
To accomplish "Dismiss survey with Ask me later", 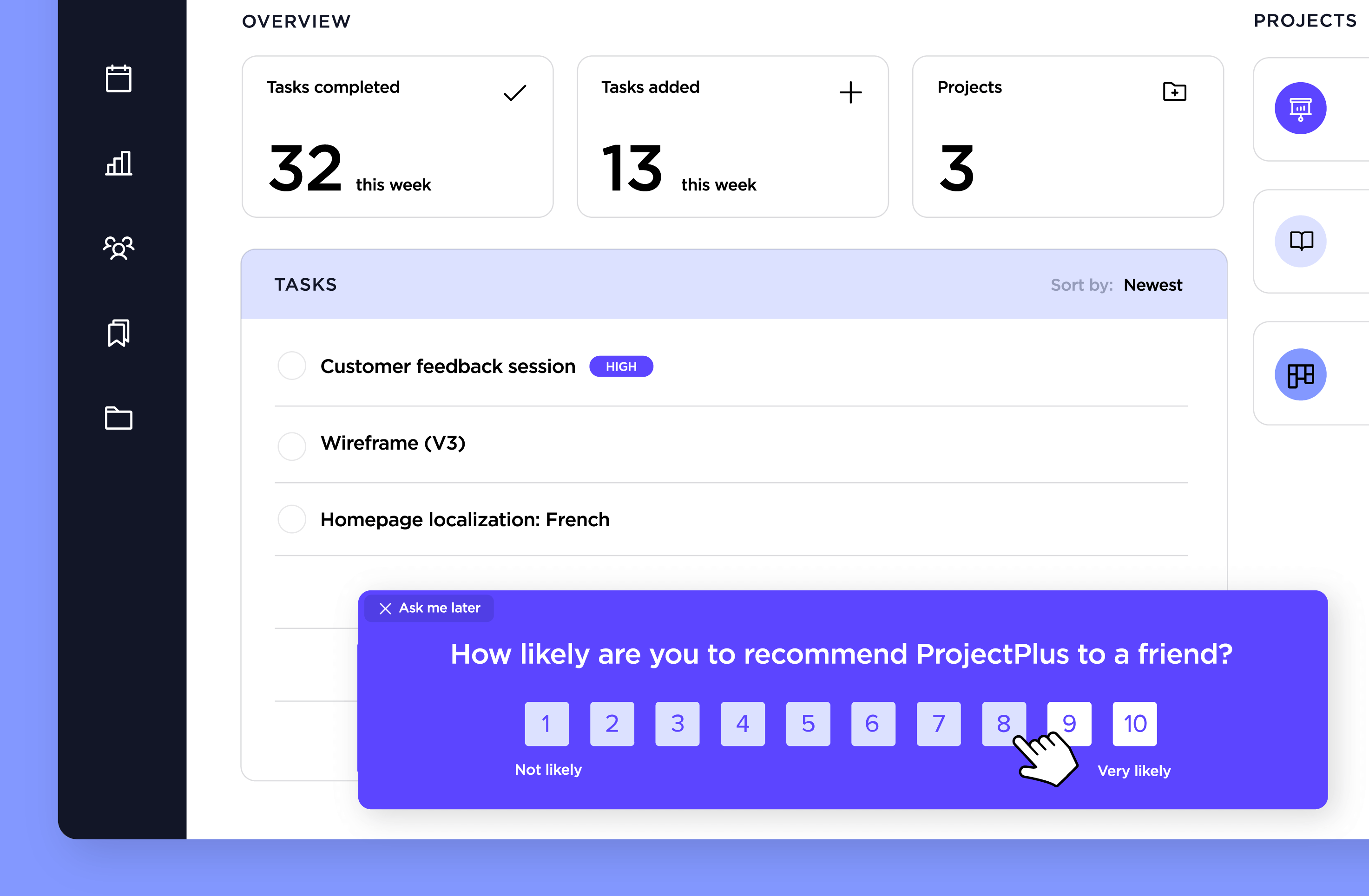I will coord(429,608).
